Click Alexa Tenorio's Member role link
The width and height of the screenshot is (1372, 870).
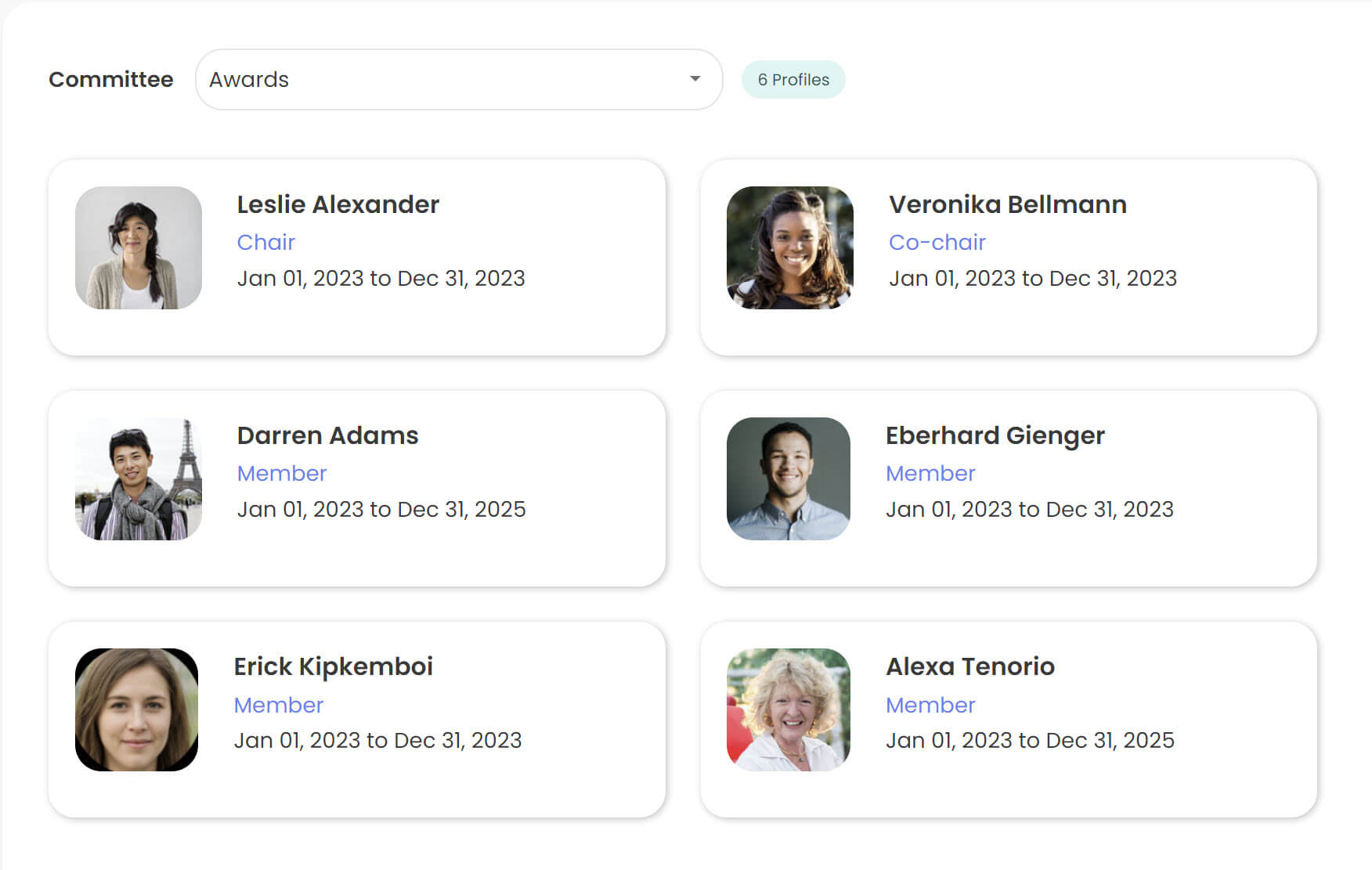coord(930,705)
